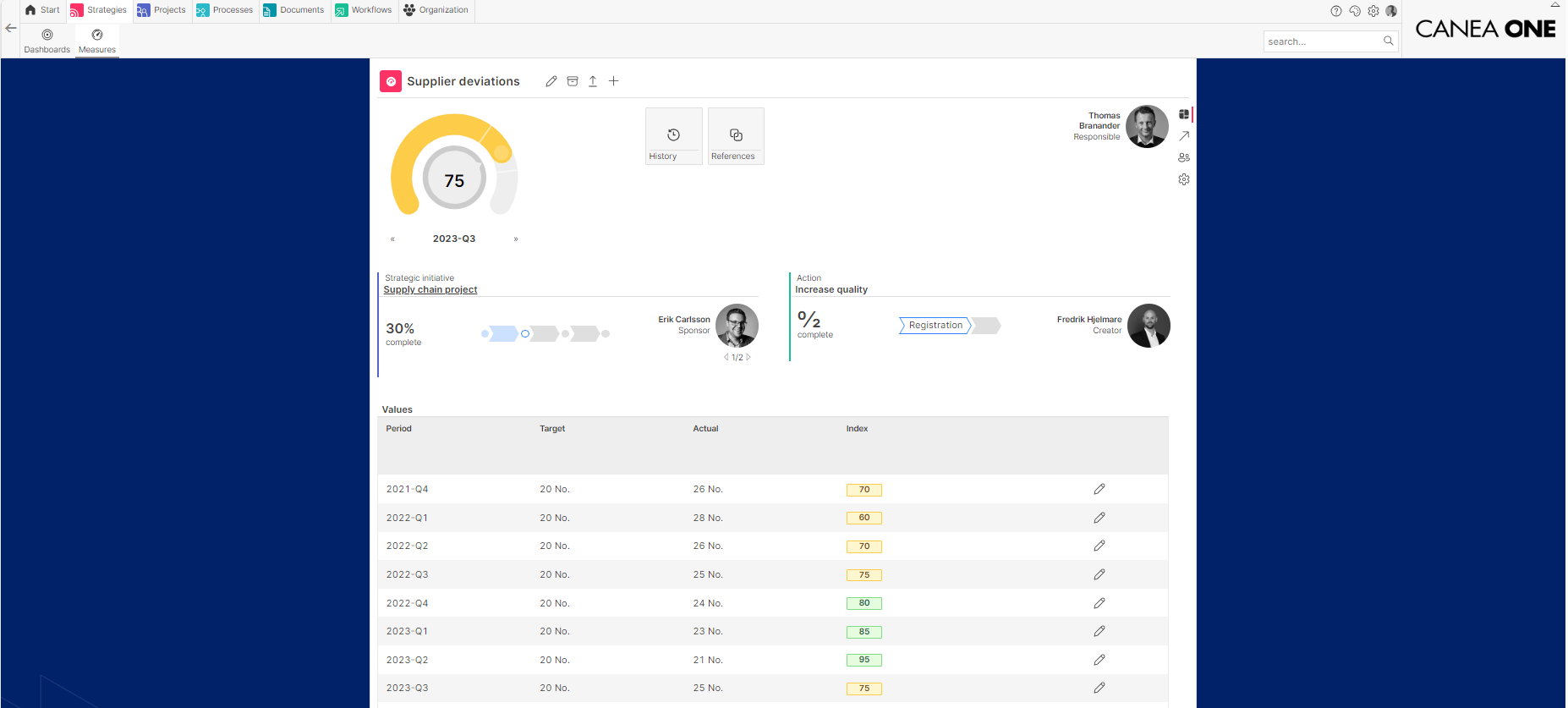Open the Projects tab

162,10
